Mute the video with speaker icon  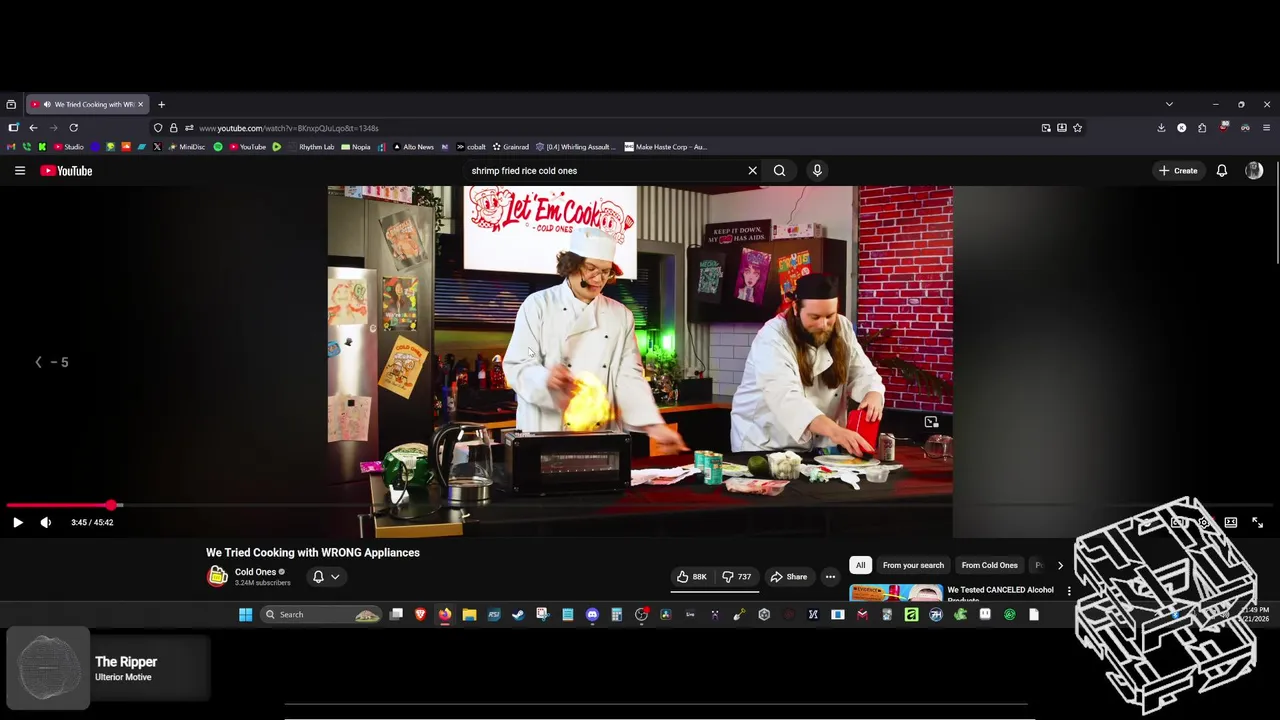pos(45,522)
